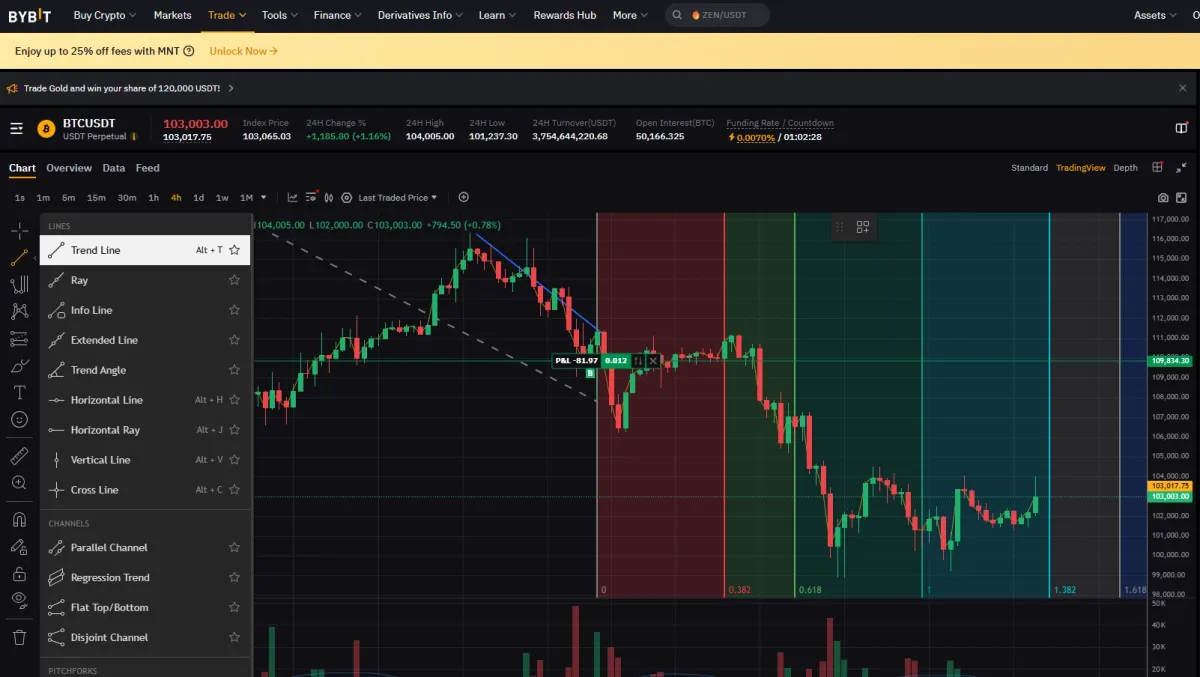
Task: Expand the Tools dropdown menu
Action: click(x=280, y=15)
